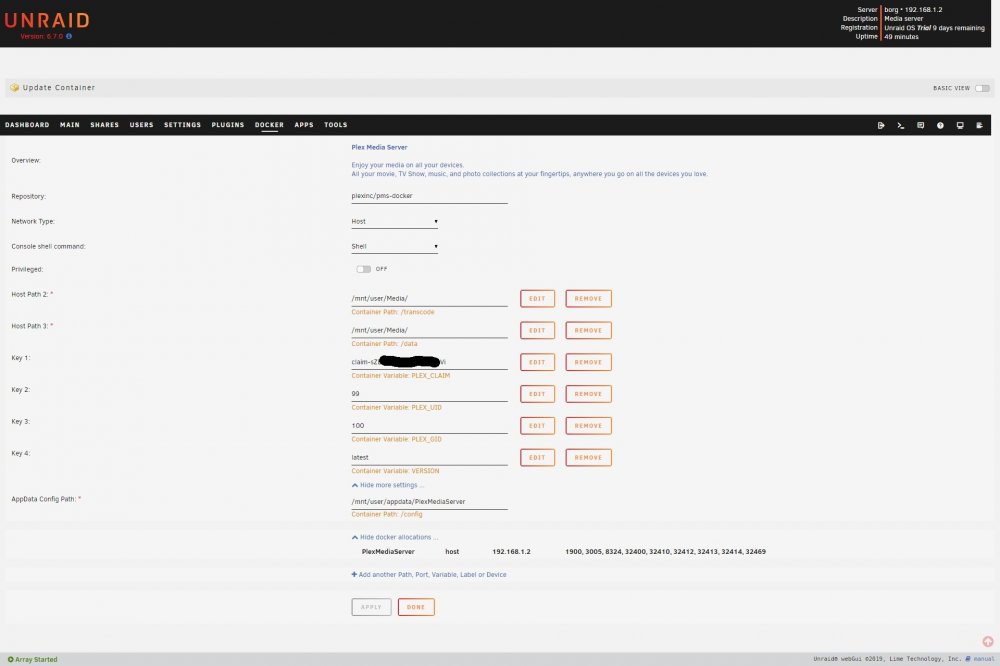Screen dimensions: 1000x666
Task: Click the Host Path 2 input field
Action: click(429, 299)
